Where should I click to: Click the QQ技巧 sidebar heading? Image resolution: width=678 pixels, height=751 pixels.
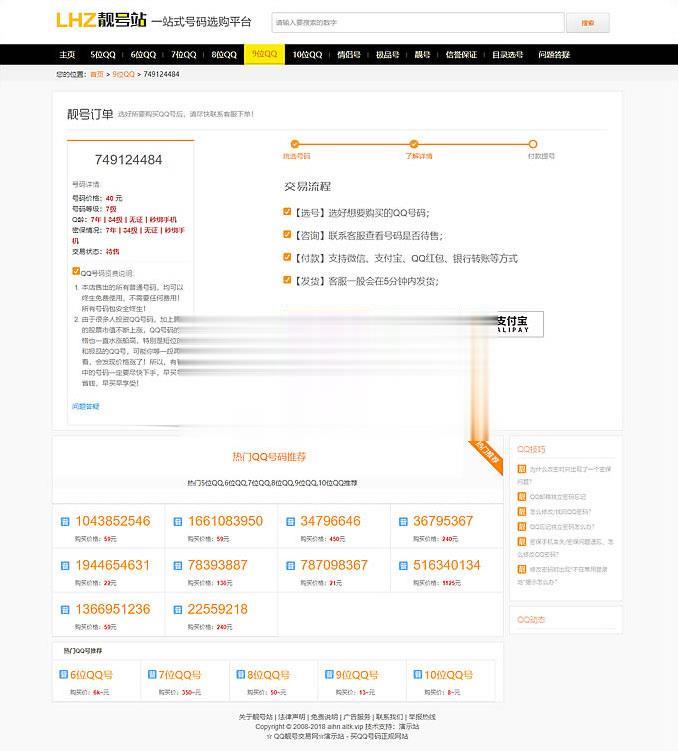531,449
